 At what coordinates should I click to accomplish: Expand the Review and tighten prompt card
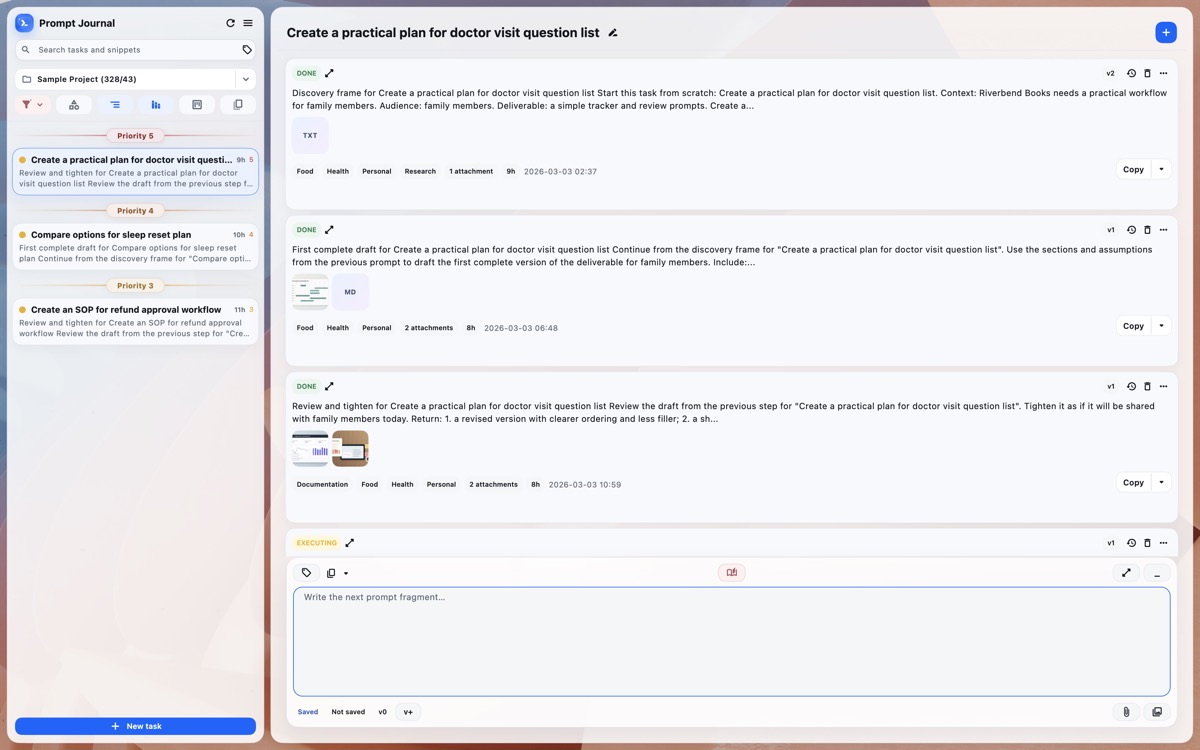pyautogui.click(x=330, y=386)
